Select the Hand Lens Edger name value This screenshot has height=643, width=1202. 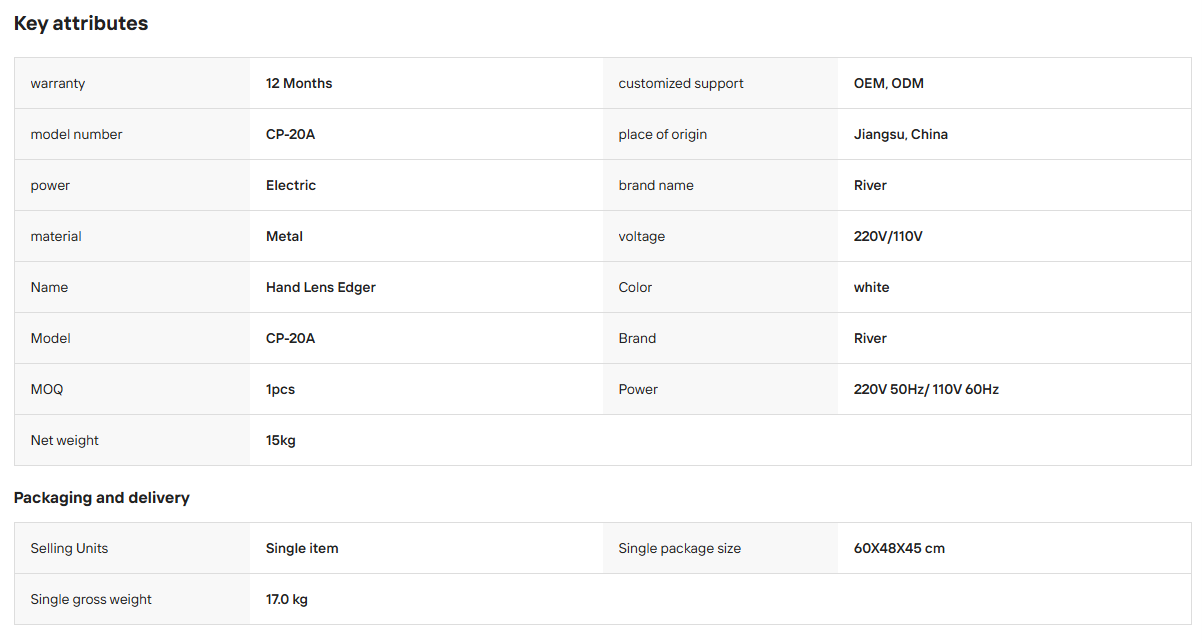pyautogui.click(x=321, y=287)
